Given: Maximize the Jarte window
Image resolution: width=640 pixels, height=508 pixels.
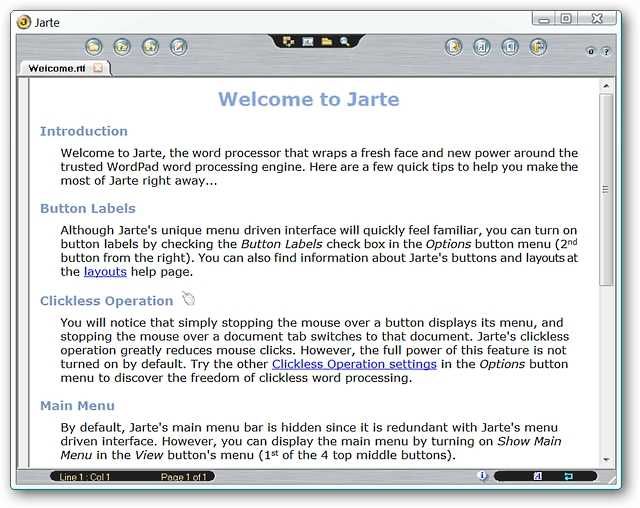Looking at the screenshot, I should coord(566,19).
